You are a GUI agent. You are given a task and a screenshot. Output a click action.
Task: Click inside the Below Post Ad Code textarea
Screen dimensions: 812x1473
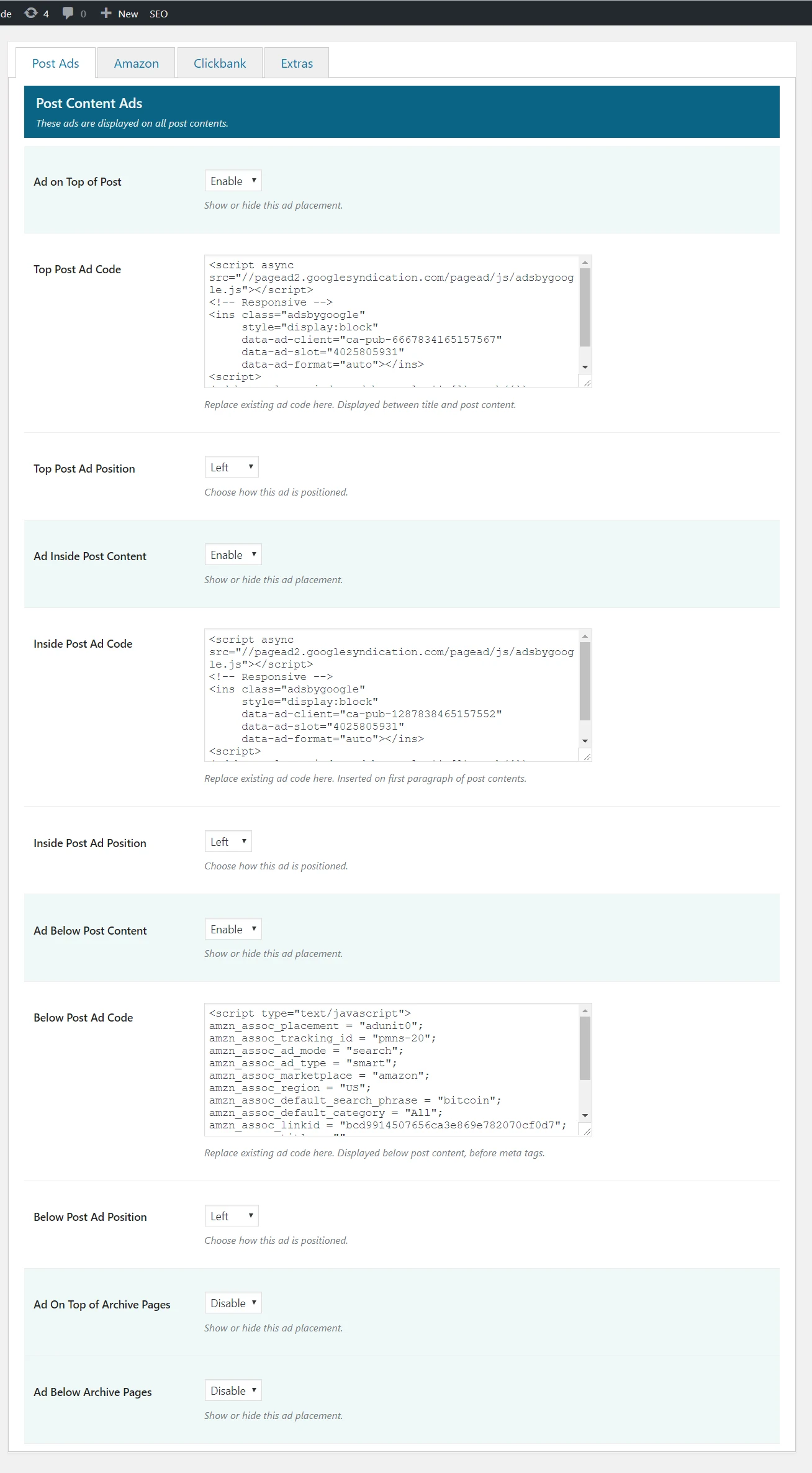click(x=391, y=1069)
